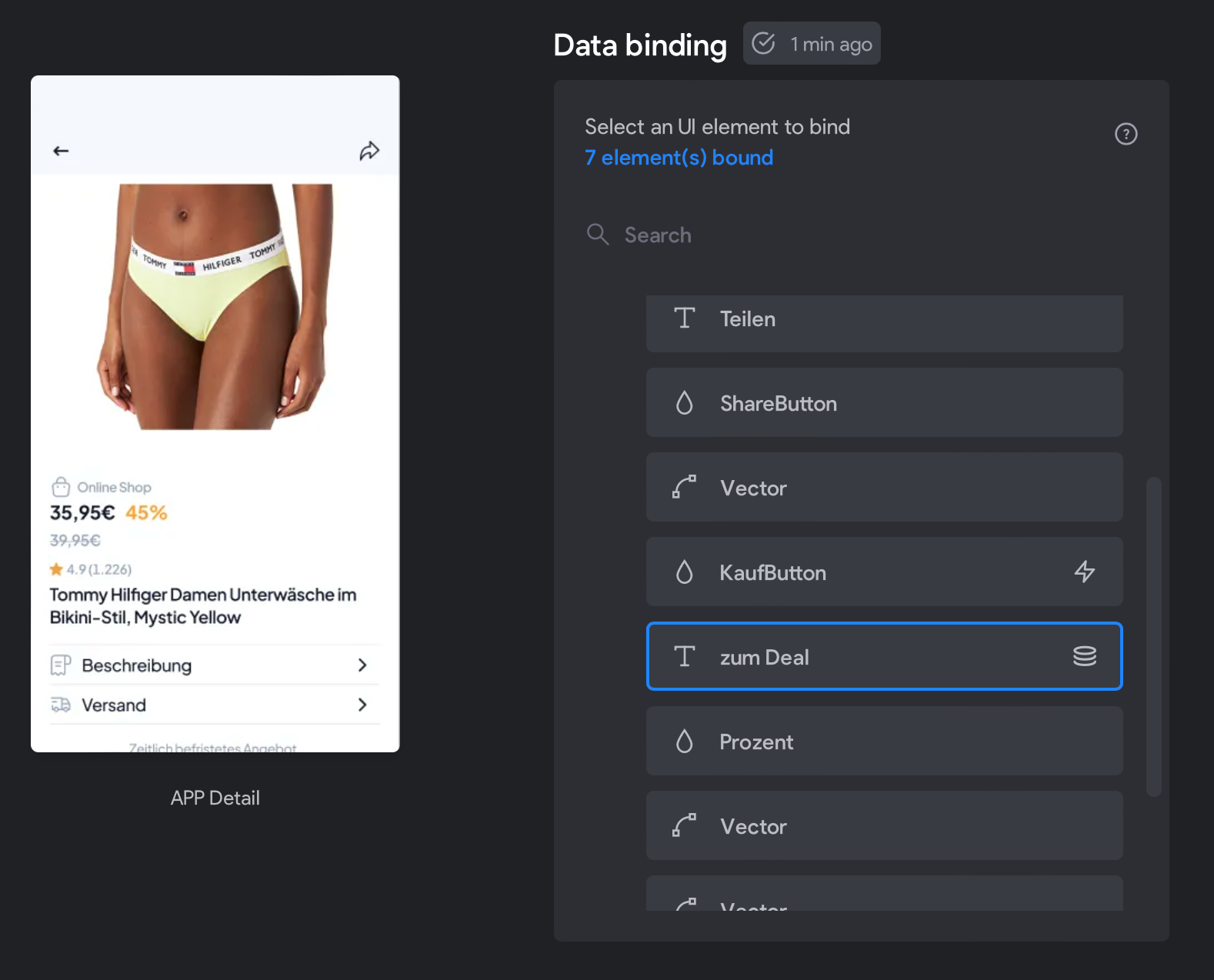Click the text icon on the Teilen row
1214x980 pixels.
pos(685,318)
